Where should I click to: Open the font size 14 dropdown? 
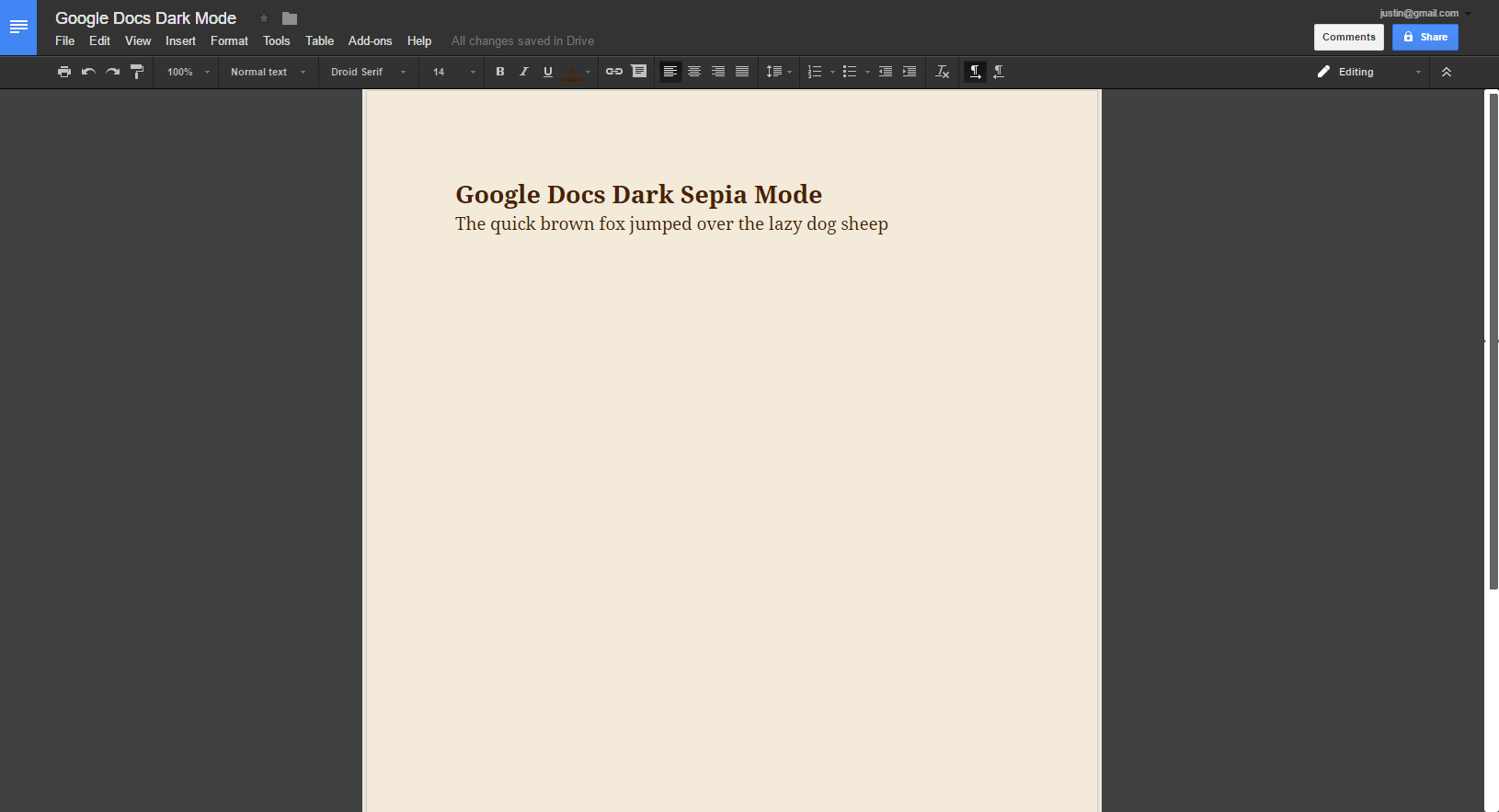point(453,72)
